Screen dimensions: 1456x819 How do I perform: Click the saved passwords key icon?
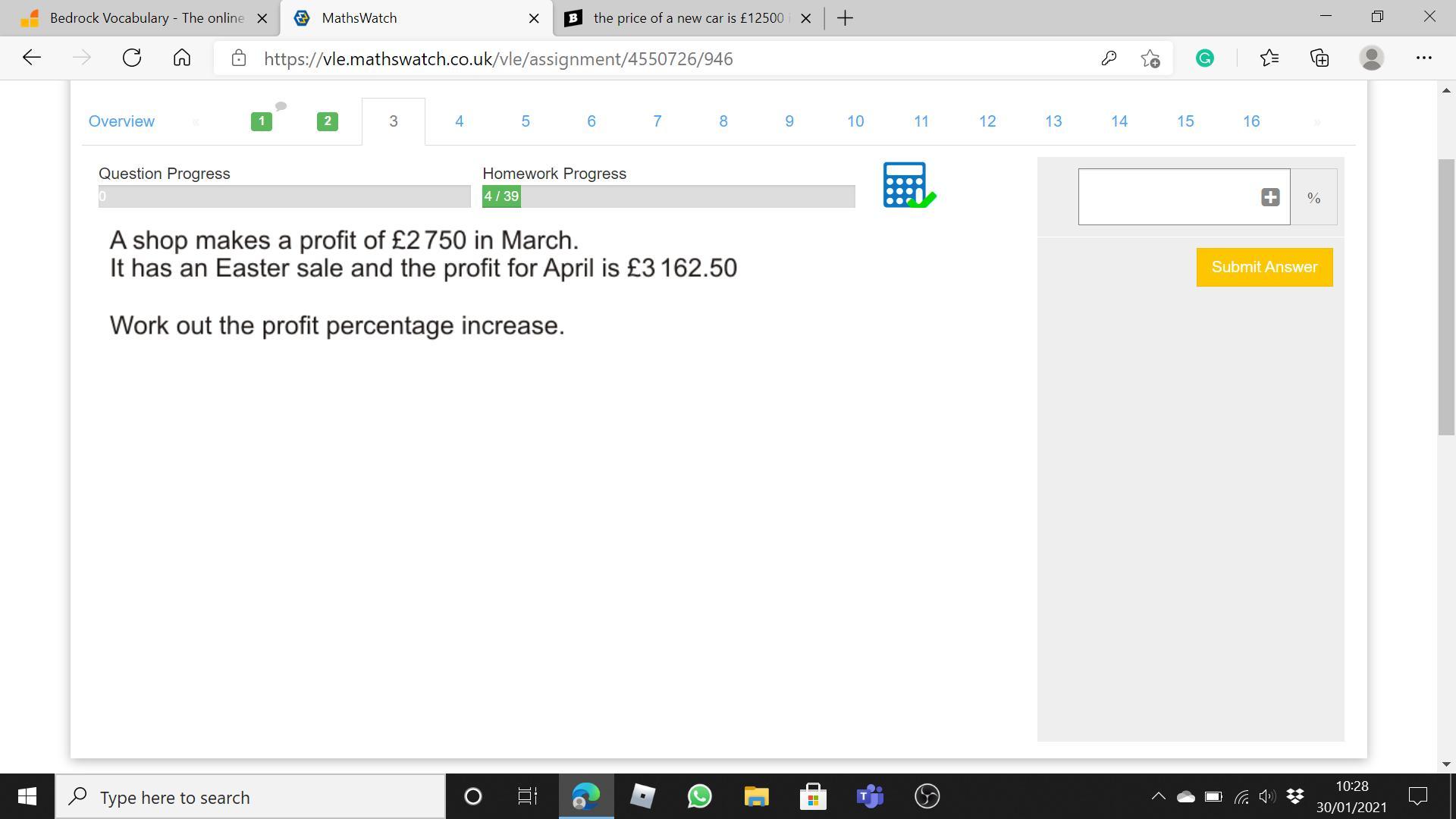1108,58
